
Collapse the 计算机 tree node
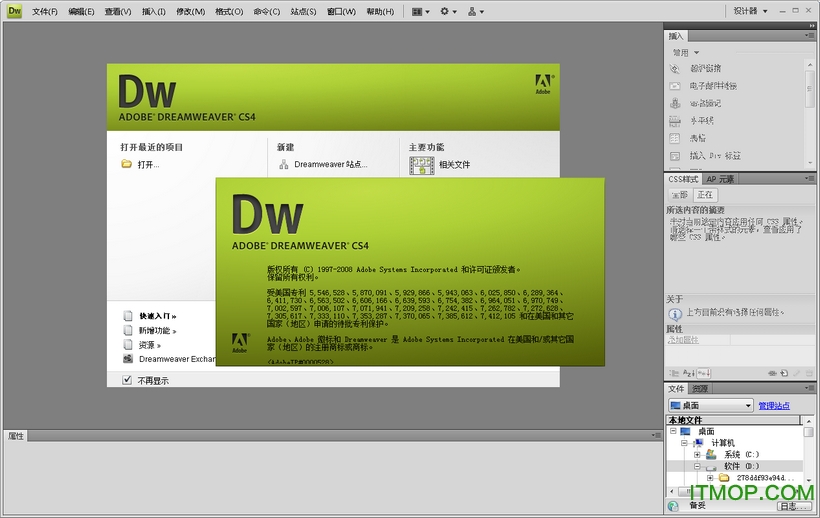(x=684, y=443)
